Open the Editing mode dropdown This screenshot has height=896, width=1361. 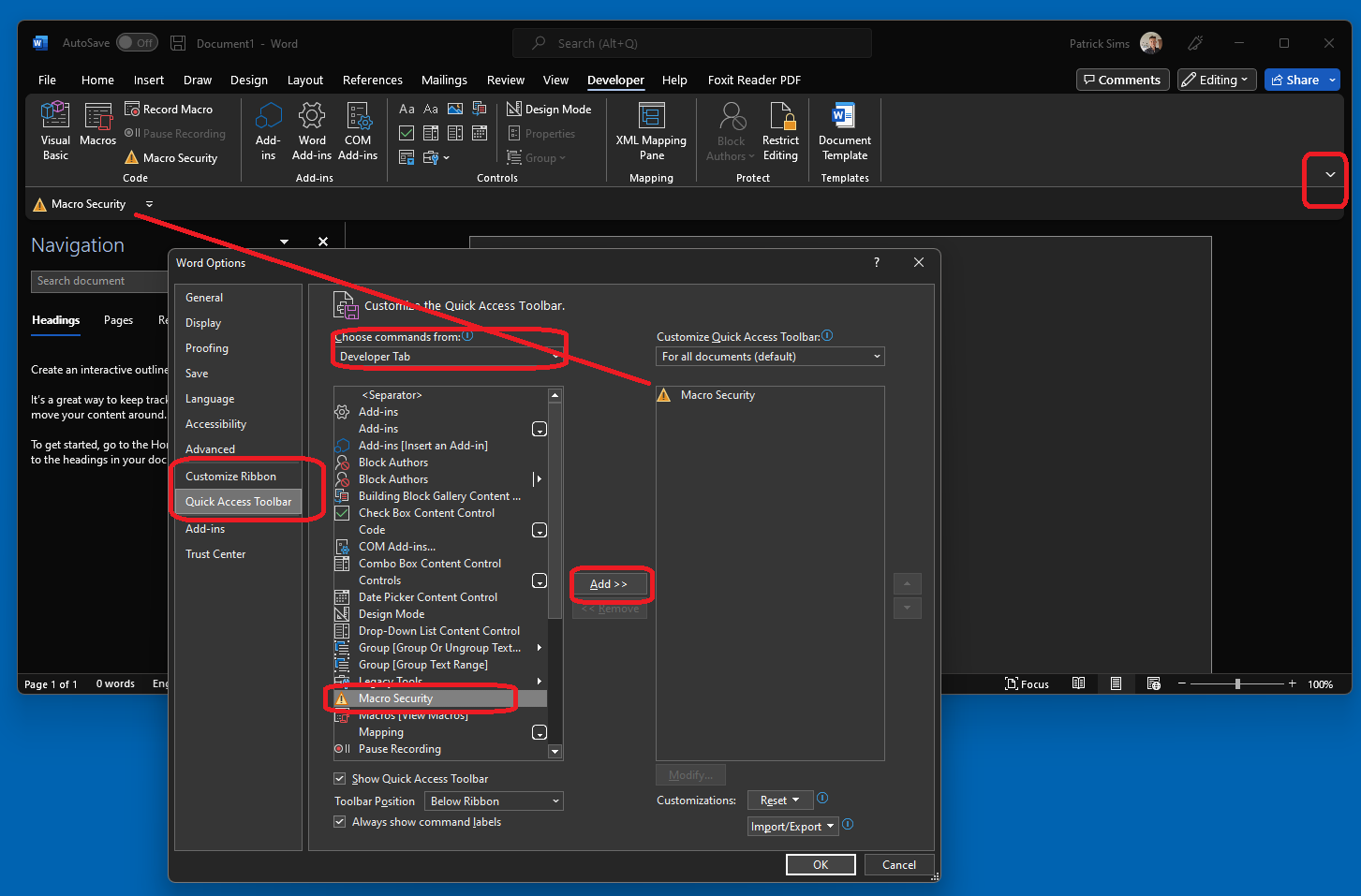1217,80
